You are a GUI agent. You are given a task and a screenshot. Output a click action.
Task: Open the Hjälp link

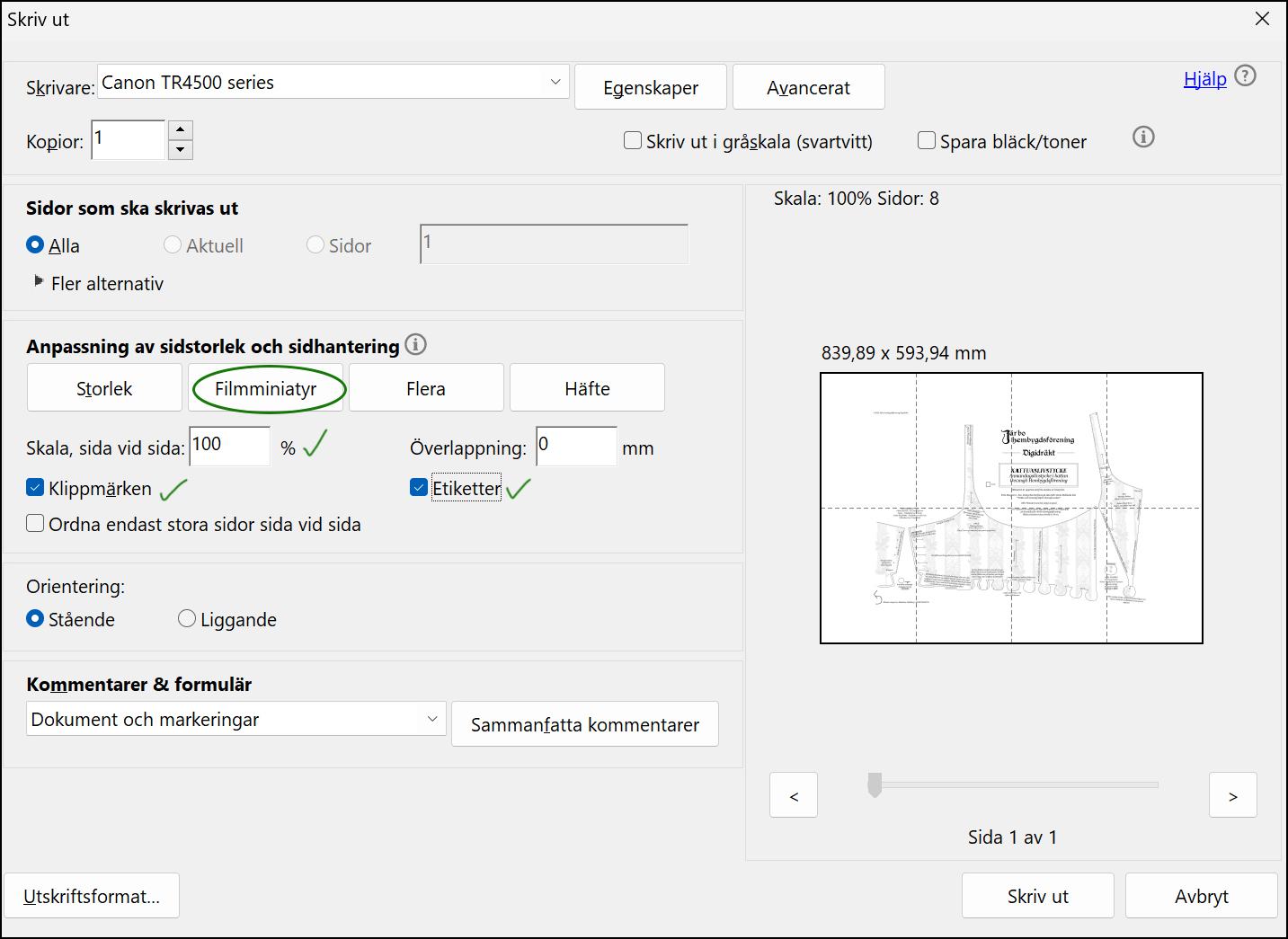[1204, 79]
